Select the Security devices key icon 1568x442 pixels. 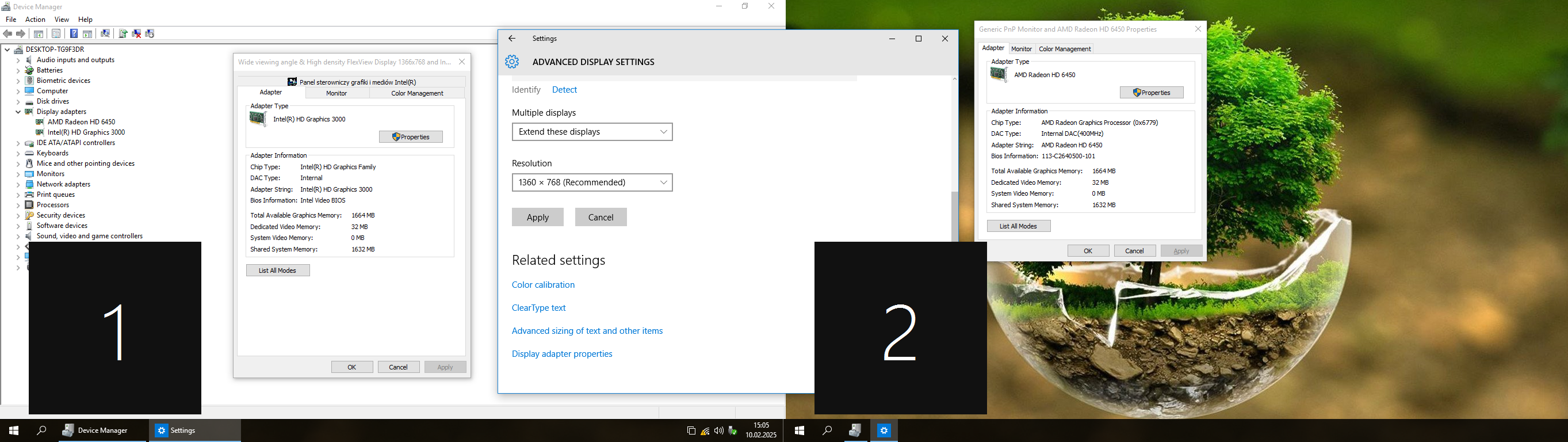point(29,215)
